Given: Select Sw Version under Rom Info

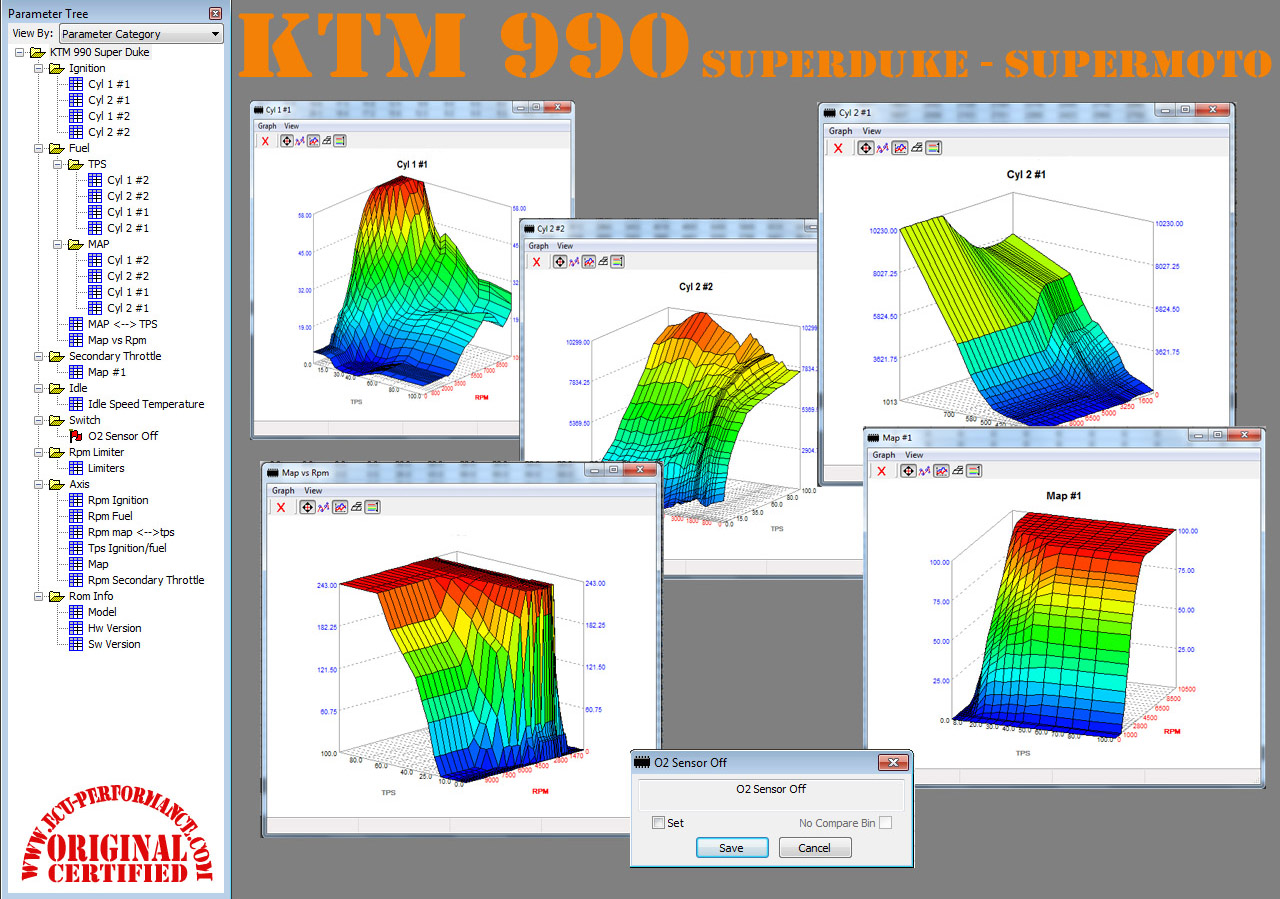Looking at the screenshot, I should click(114, 644).
